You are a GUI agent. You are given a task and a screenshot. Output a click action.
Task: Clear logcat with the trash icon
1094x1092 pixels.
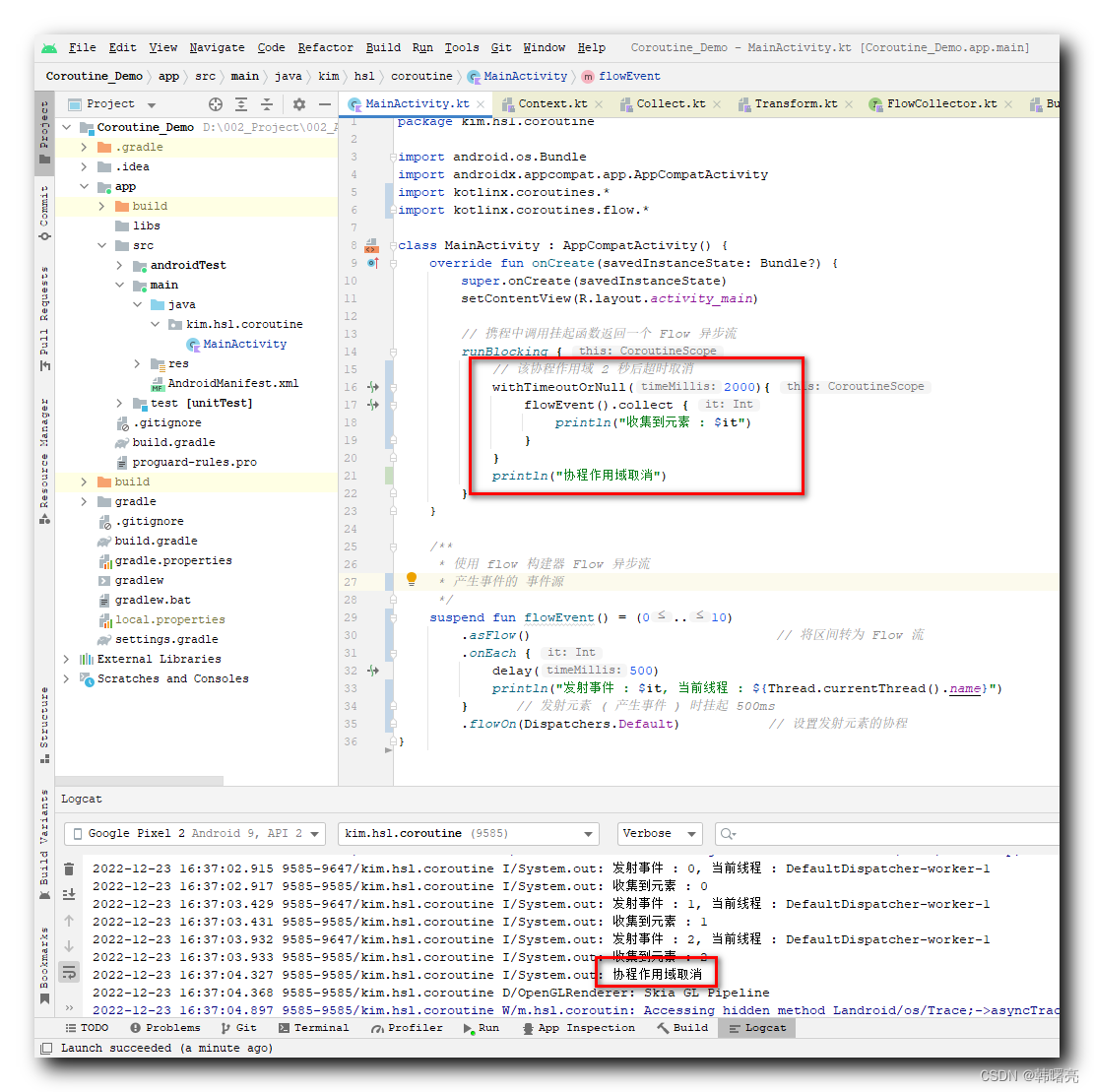click(x=69, y=869)
